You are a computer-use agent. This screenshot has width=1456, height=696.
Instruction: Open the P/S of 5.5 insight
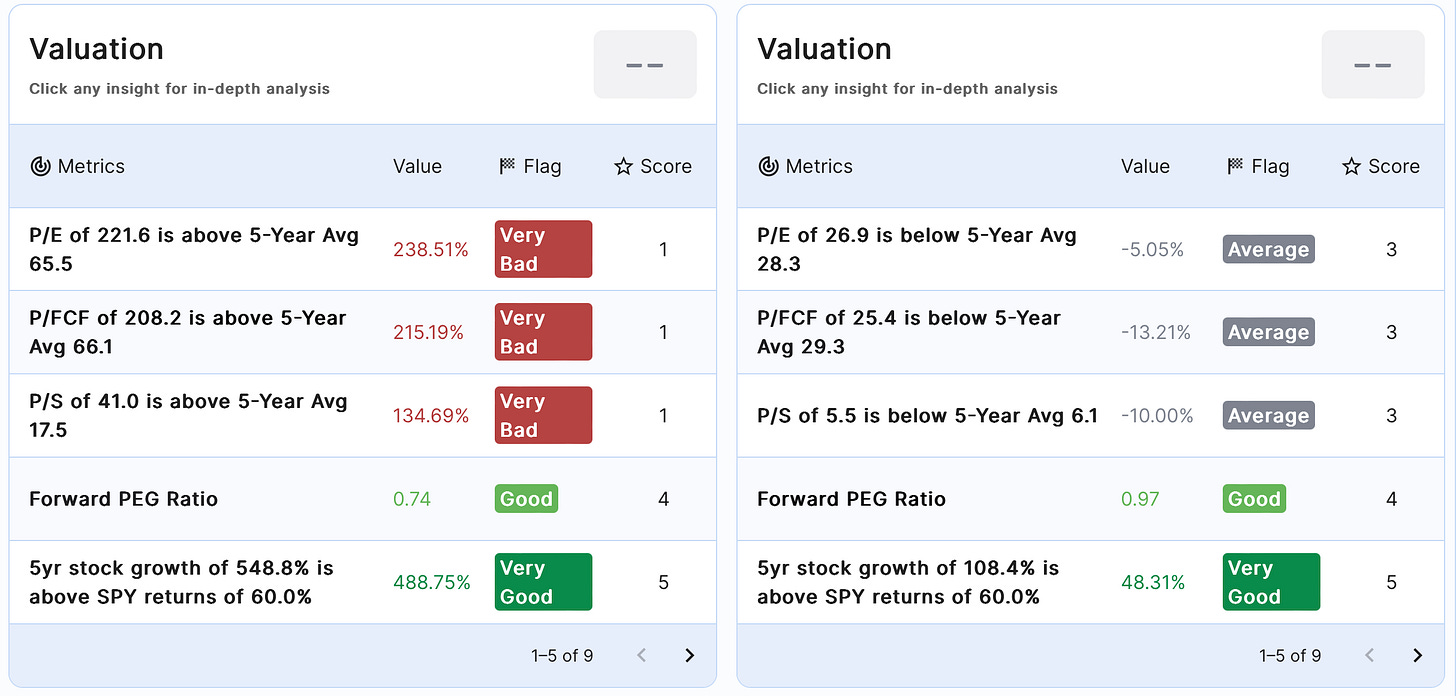coord(927,416)
